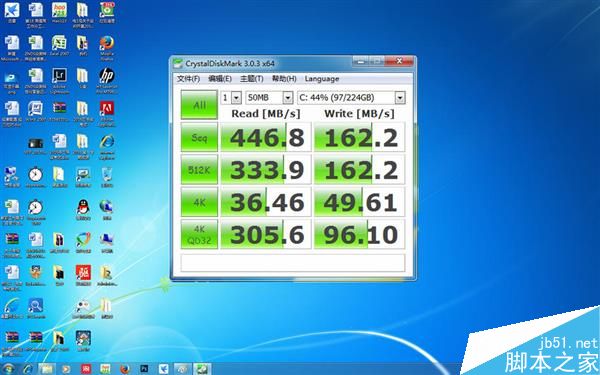Image resolution: width=600 pixels, height=375 pixels.
Task: Open the 编辑(E) menu
Action: pyautogui.click(x=220, y=79)
